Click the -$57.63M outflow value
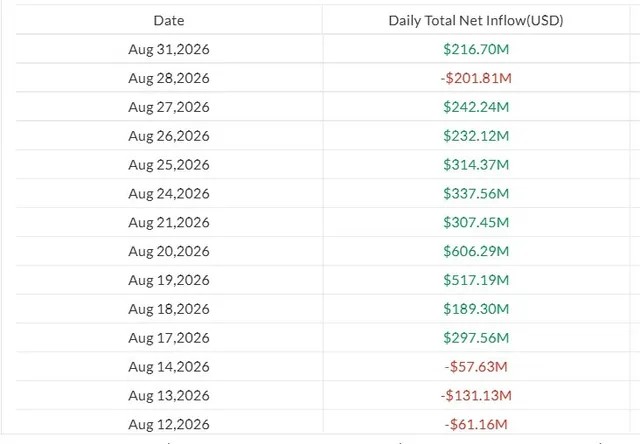 476,367
